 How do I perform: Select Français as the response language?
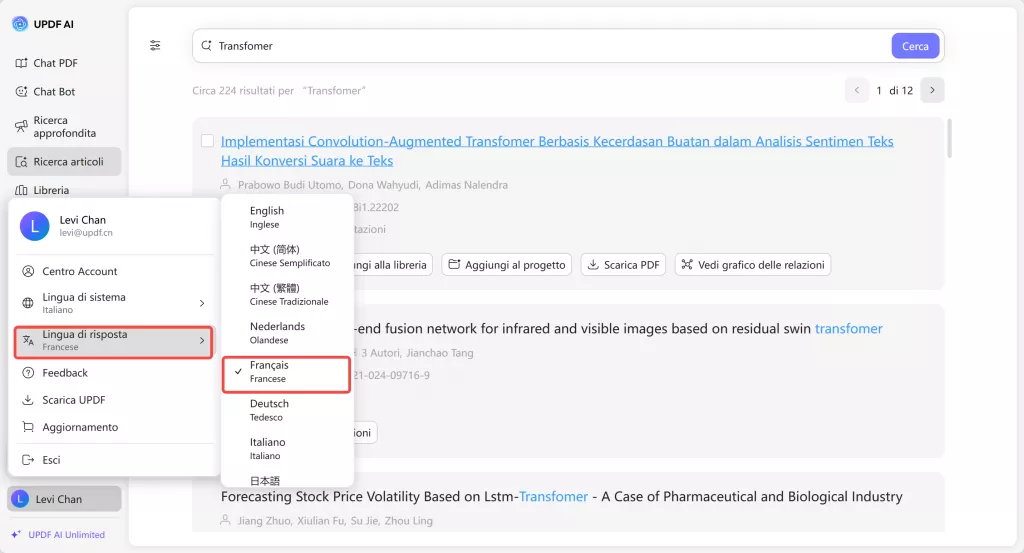(x=285, y=372)
